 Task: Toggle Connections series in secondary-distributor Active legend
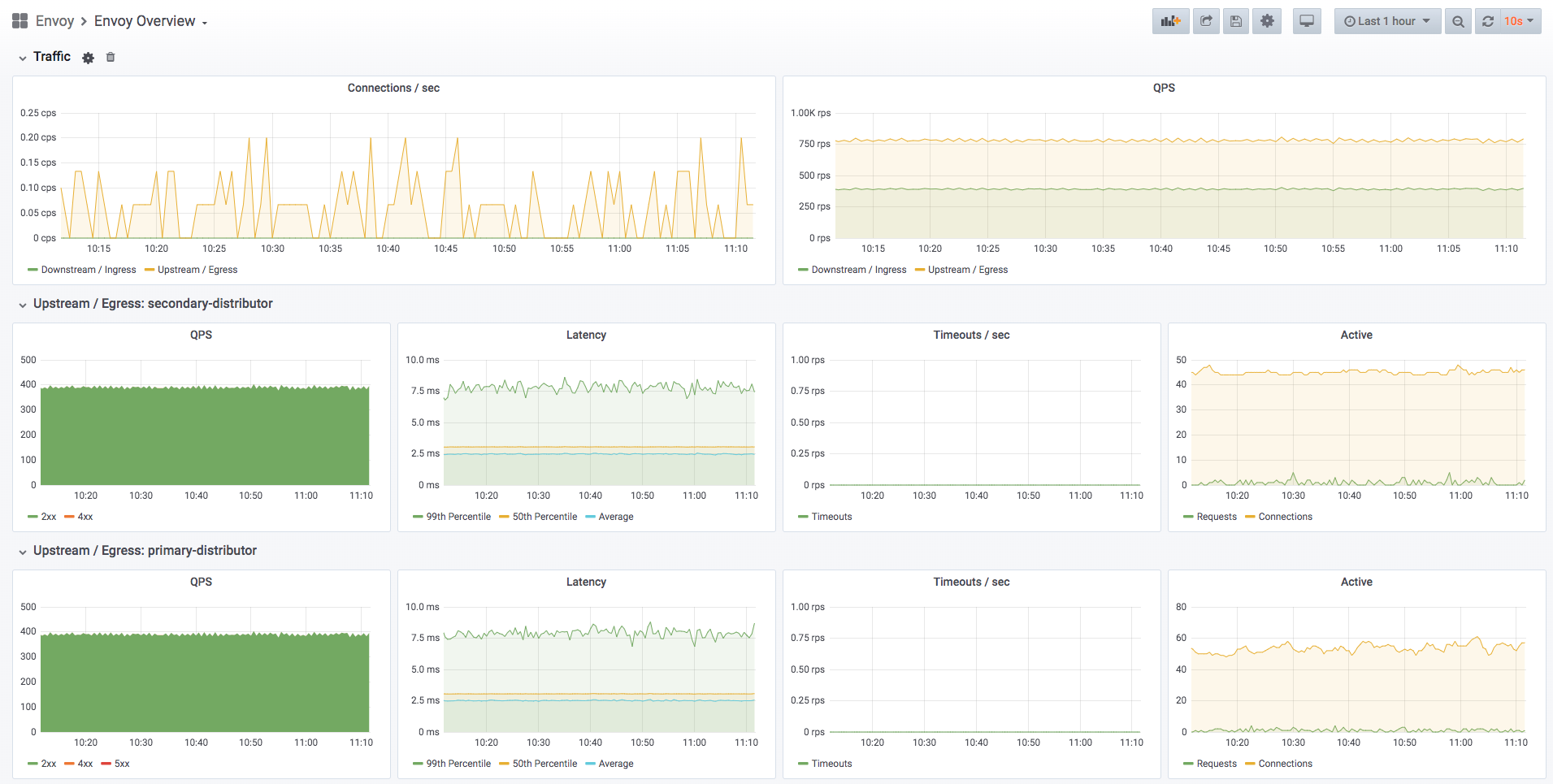click(x=1286, y=517)
